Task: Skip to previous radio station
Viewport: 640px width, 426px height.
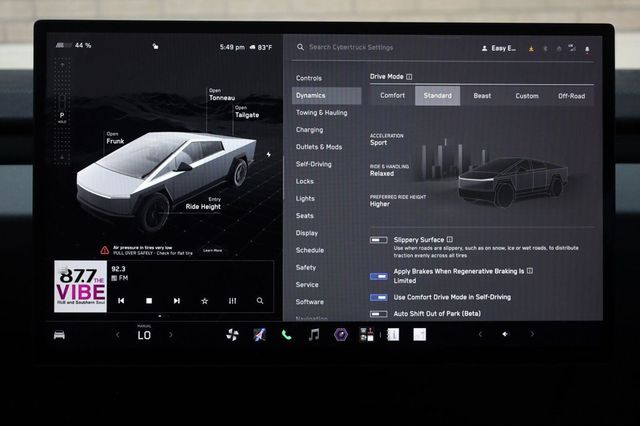Action: click(x=121, y=301)
